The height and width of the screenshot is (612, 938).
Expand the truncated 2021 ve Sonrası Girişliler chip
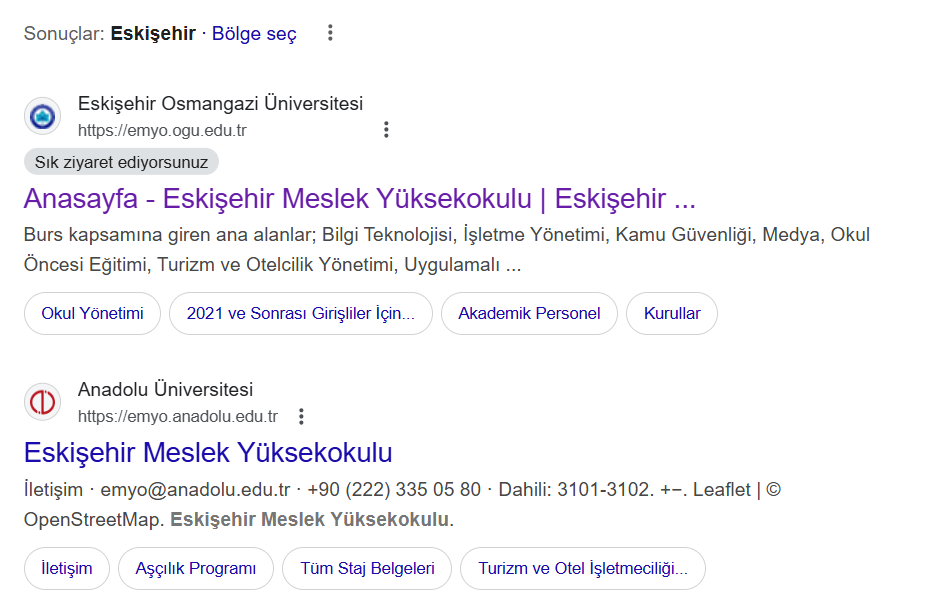click(300, 313)
